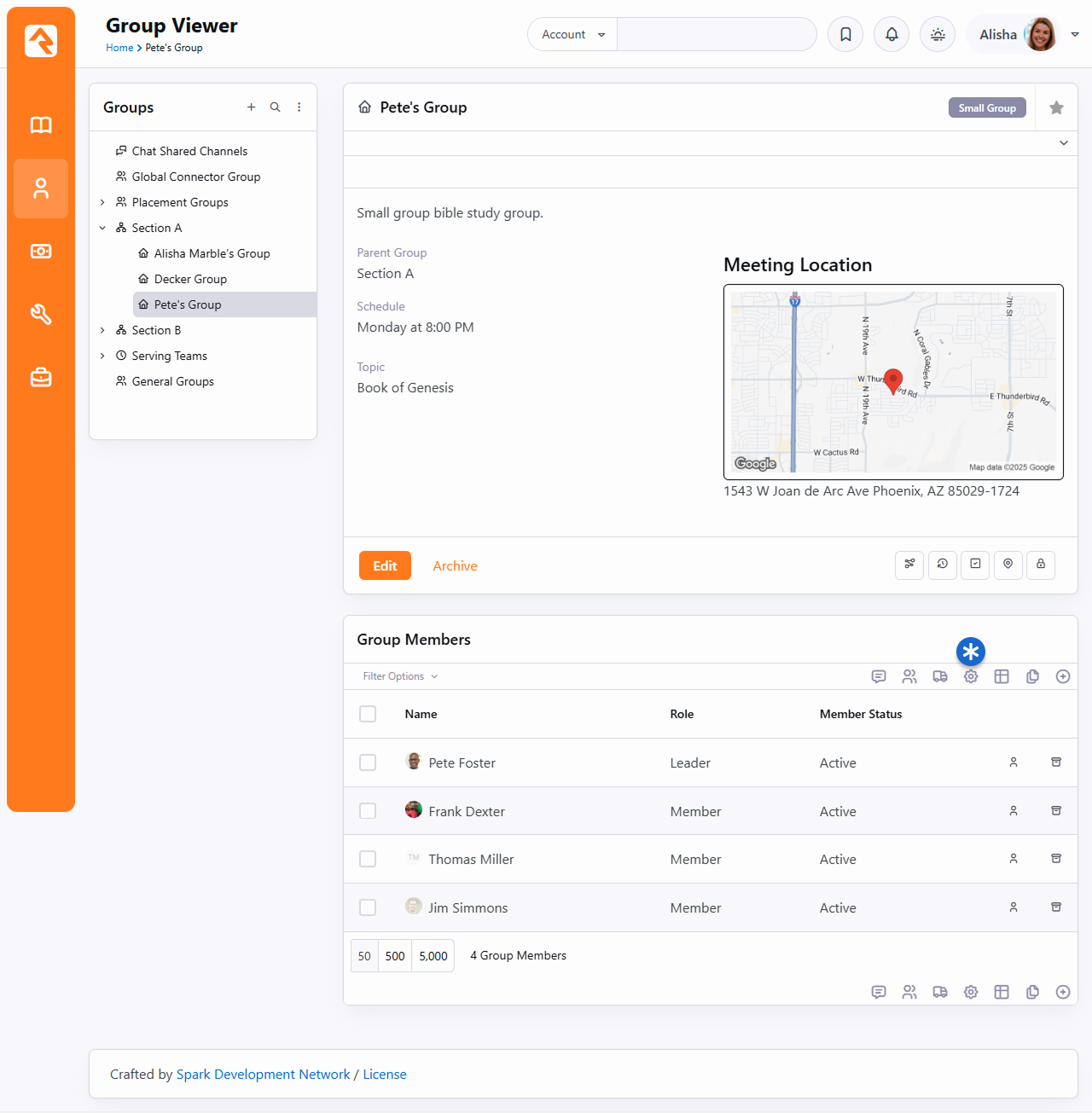Open the wrench tools sidebar icon

41,315
